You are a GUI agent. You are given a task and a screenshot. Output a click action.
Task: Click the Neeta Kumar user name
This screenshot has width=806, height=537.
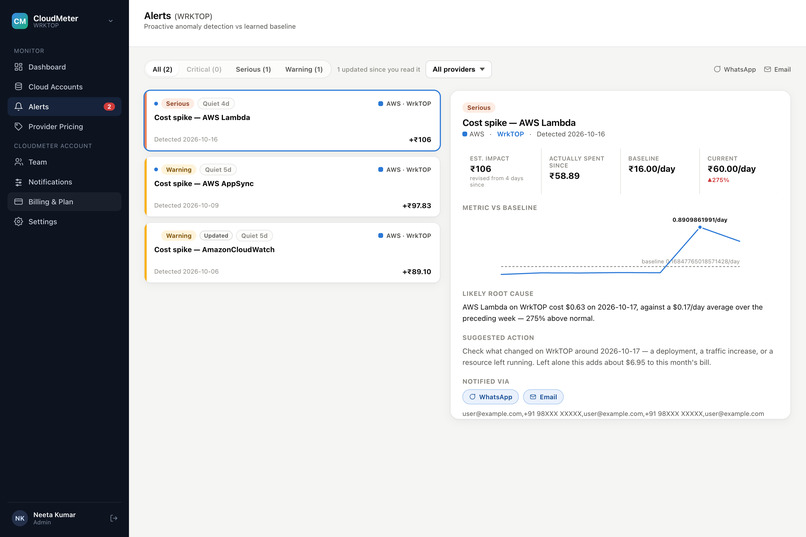point(54,514)
